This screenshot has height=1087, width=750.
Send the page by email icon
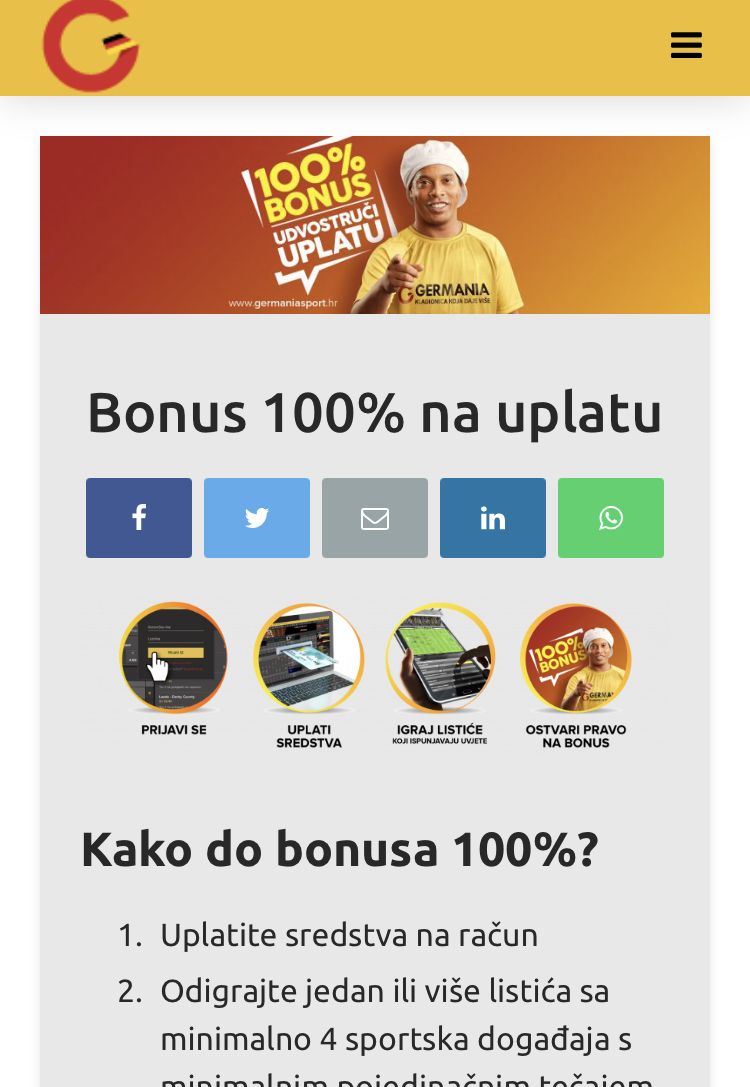point(374,518)
